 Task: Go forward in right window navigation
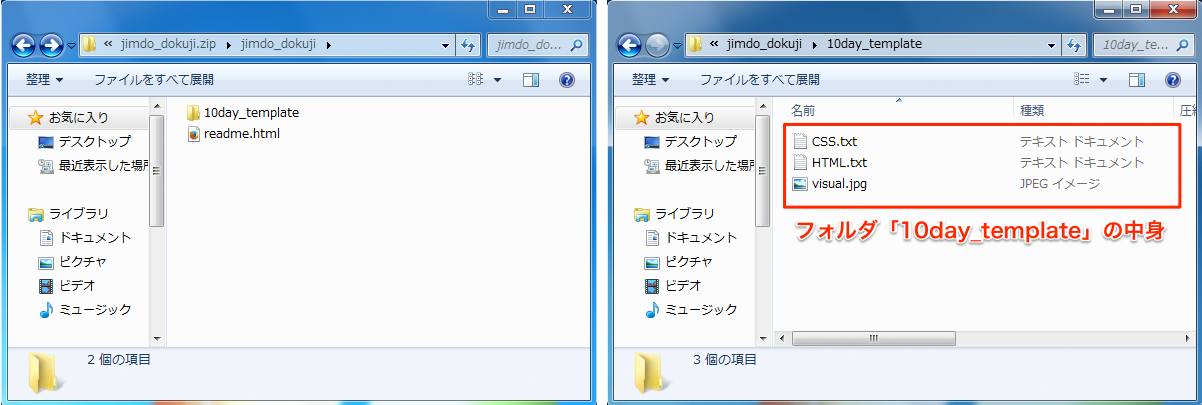coord(656,45)
